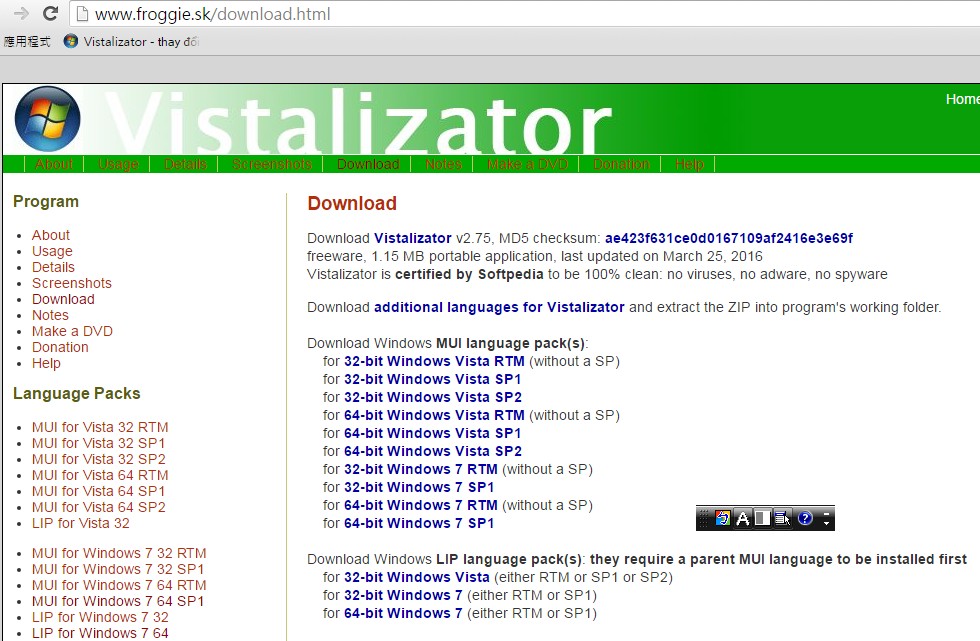Click the address bar showing www.froggie.sk/download.html
Viewport: 980px width, 641px height.
coord(525,14)
